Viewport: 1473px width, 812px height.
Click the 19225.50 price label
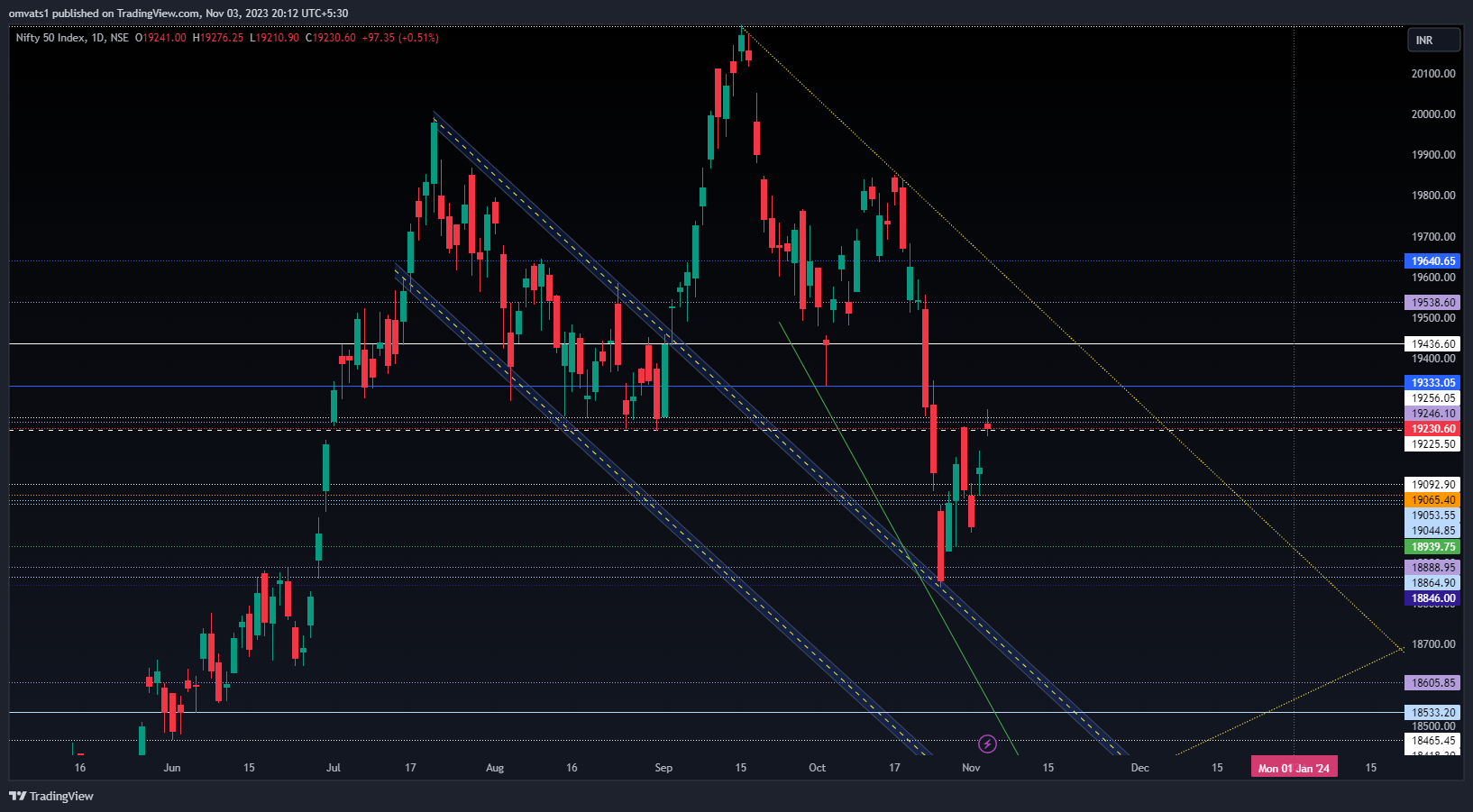coord(1432,444)
